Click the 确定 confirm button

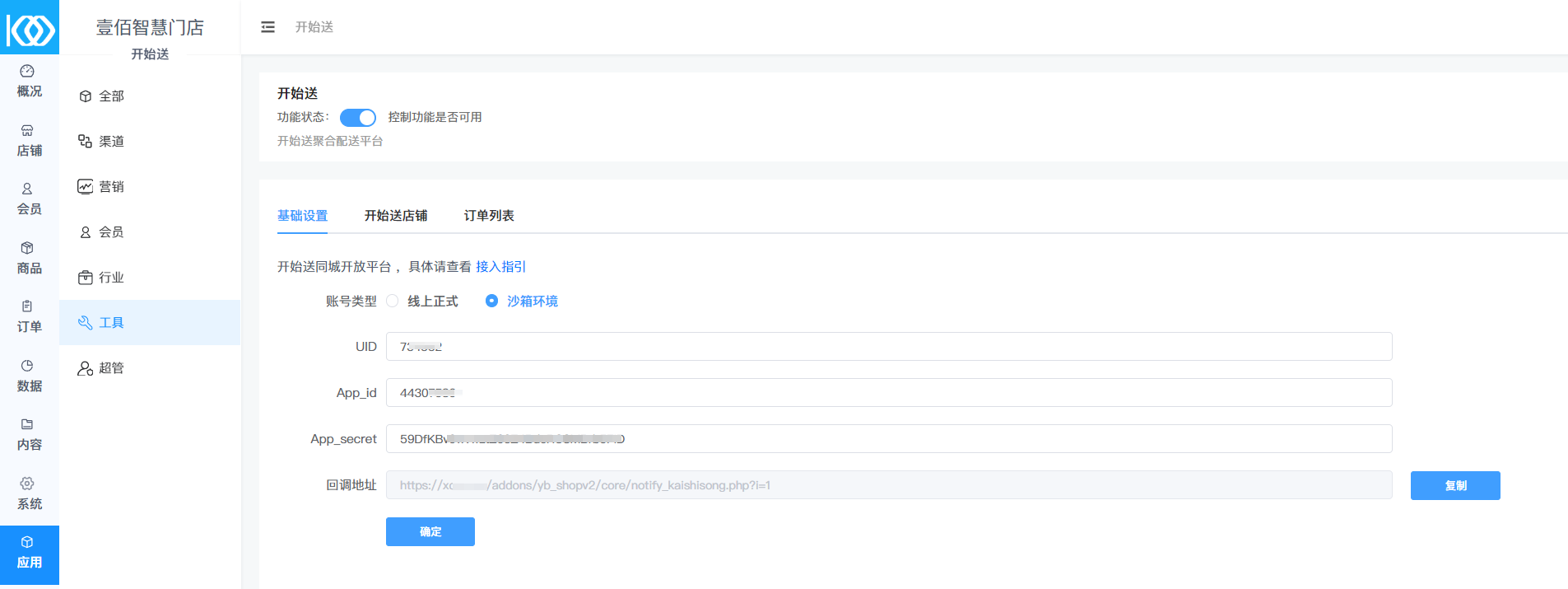coord(430,532)
